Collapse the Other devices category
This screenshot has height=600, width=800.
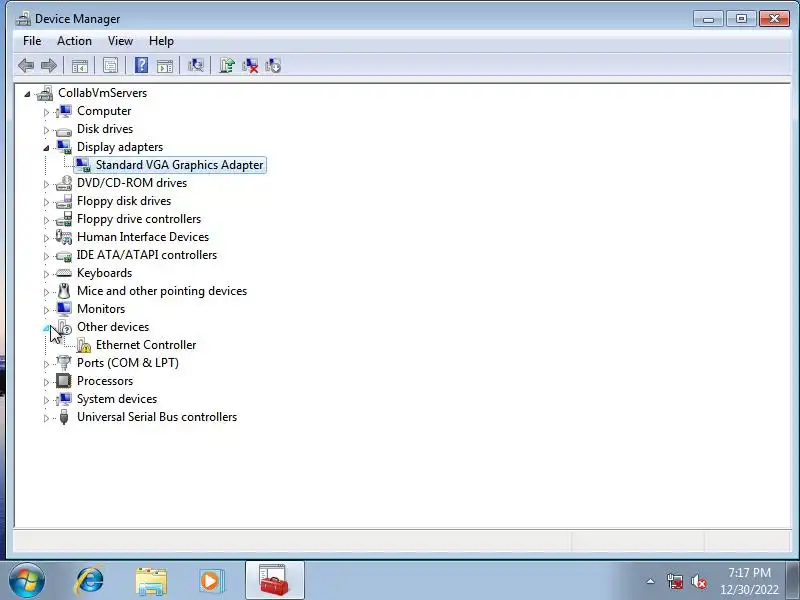[x=46, y=328]
